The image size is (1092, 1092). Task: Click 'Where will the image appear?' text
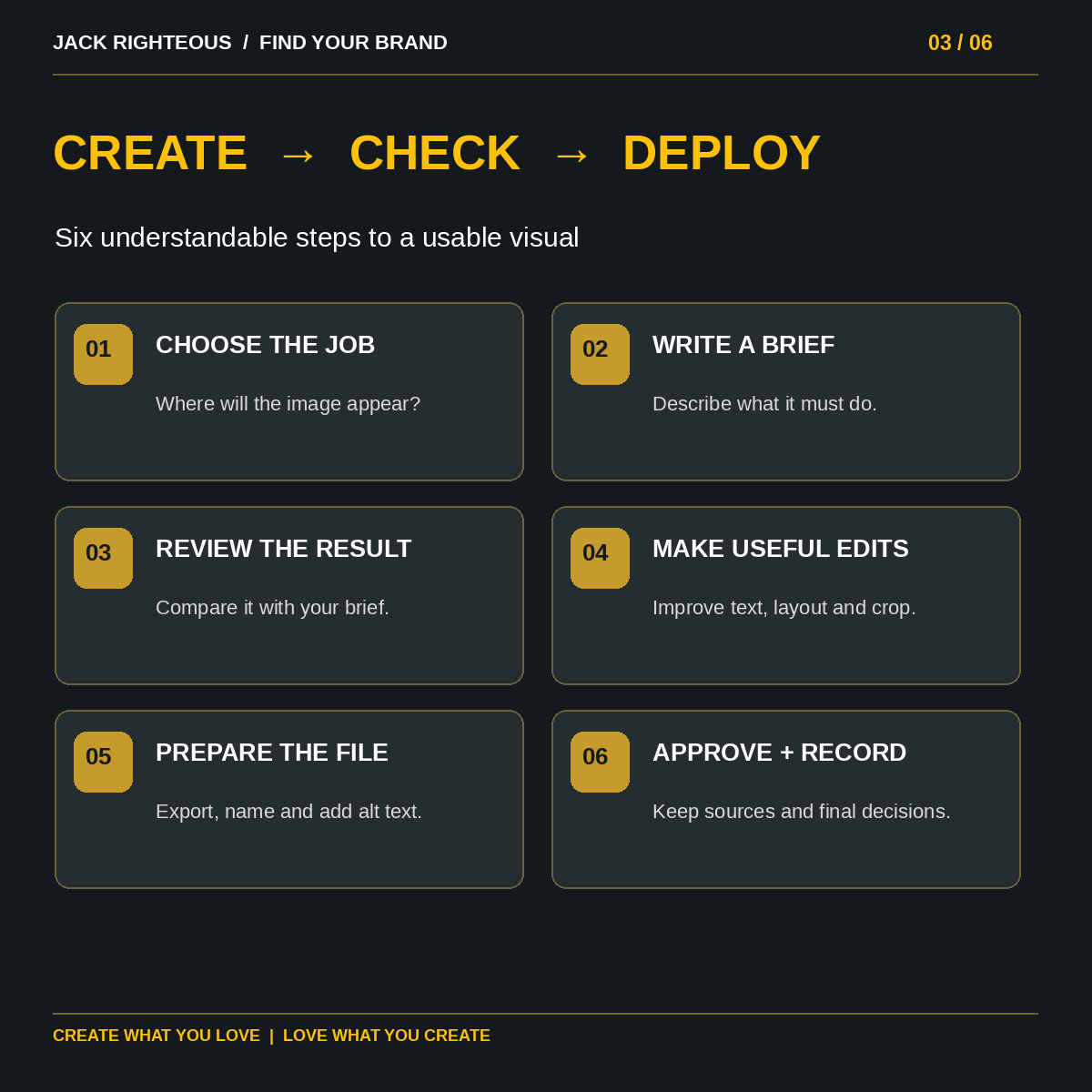pos(288,404)
